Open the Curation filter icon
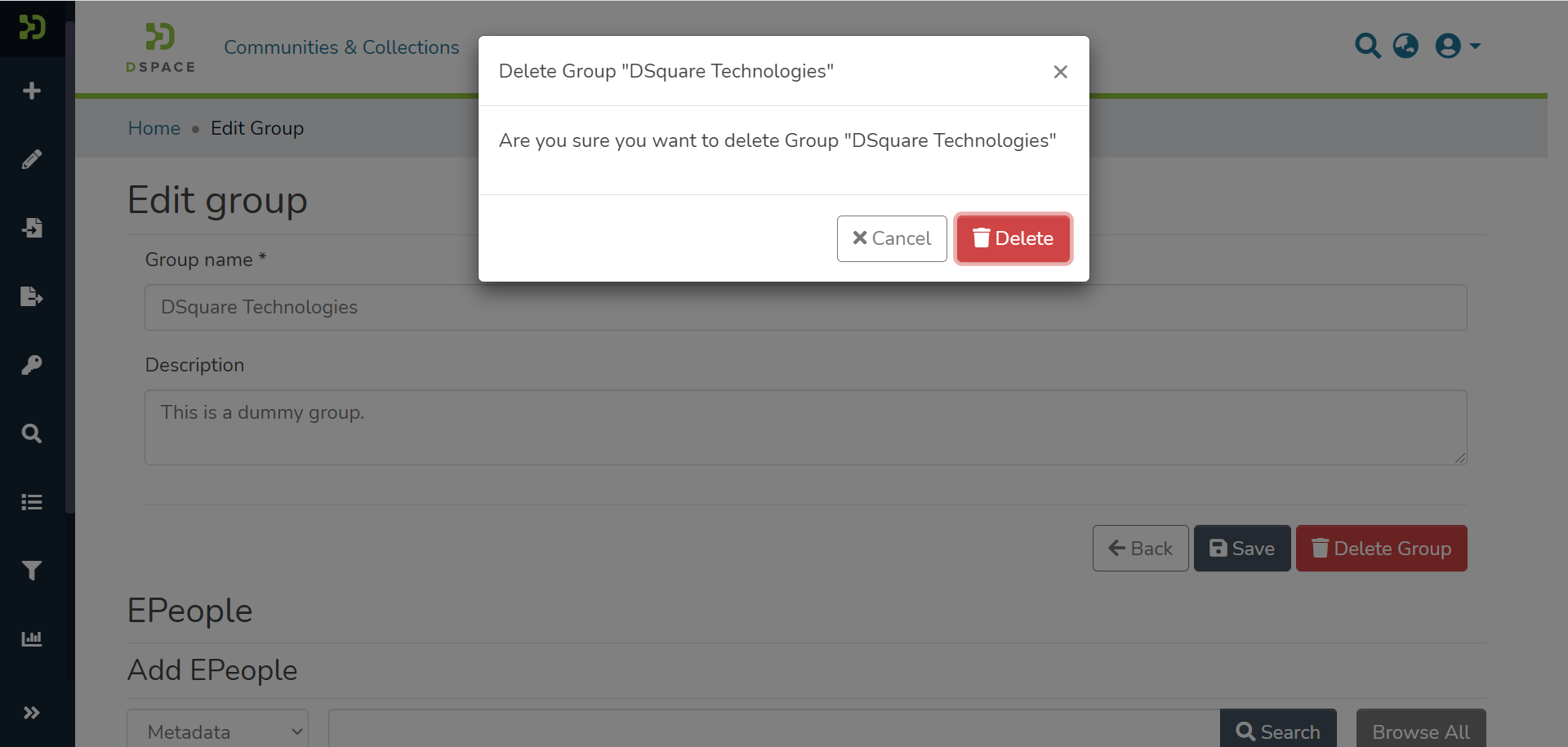This screenshot has width=1568, height=747. pyautogui.click(x=32, y=570)
